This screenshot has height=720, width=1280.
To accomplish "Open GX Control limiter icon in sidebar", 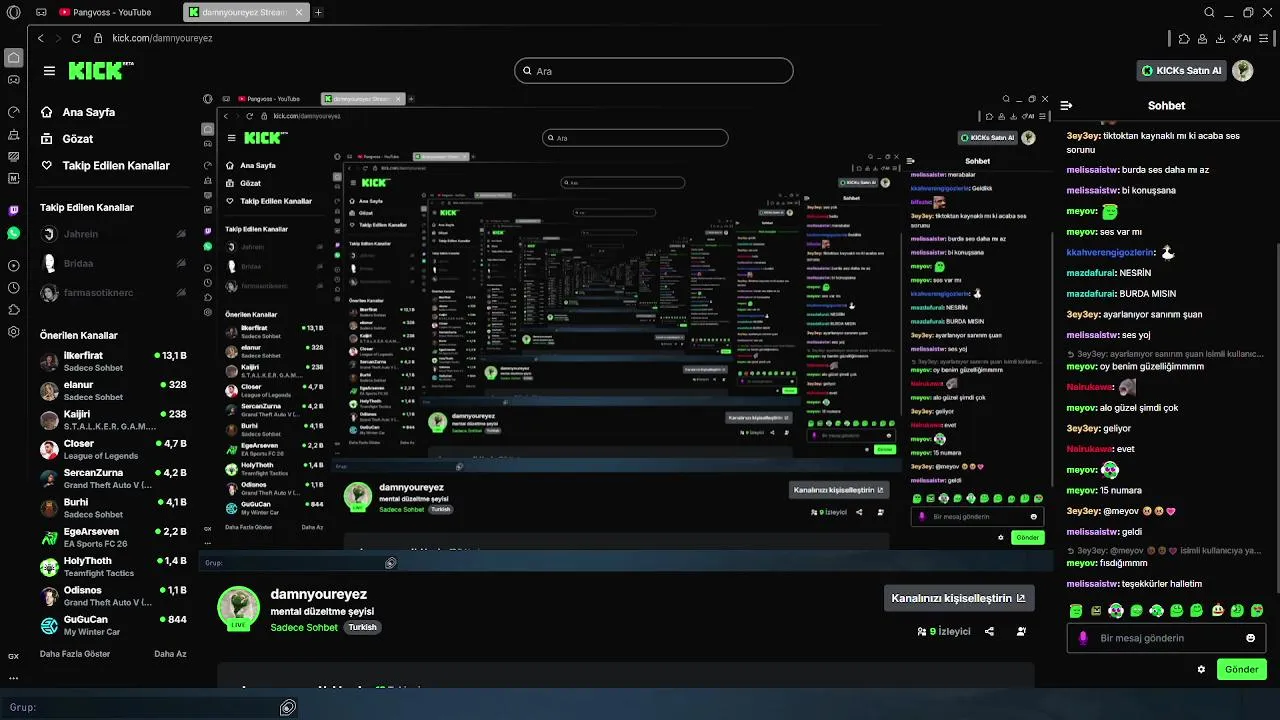I will coord(13,111).
